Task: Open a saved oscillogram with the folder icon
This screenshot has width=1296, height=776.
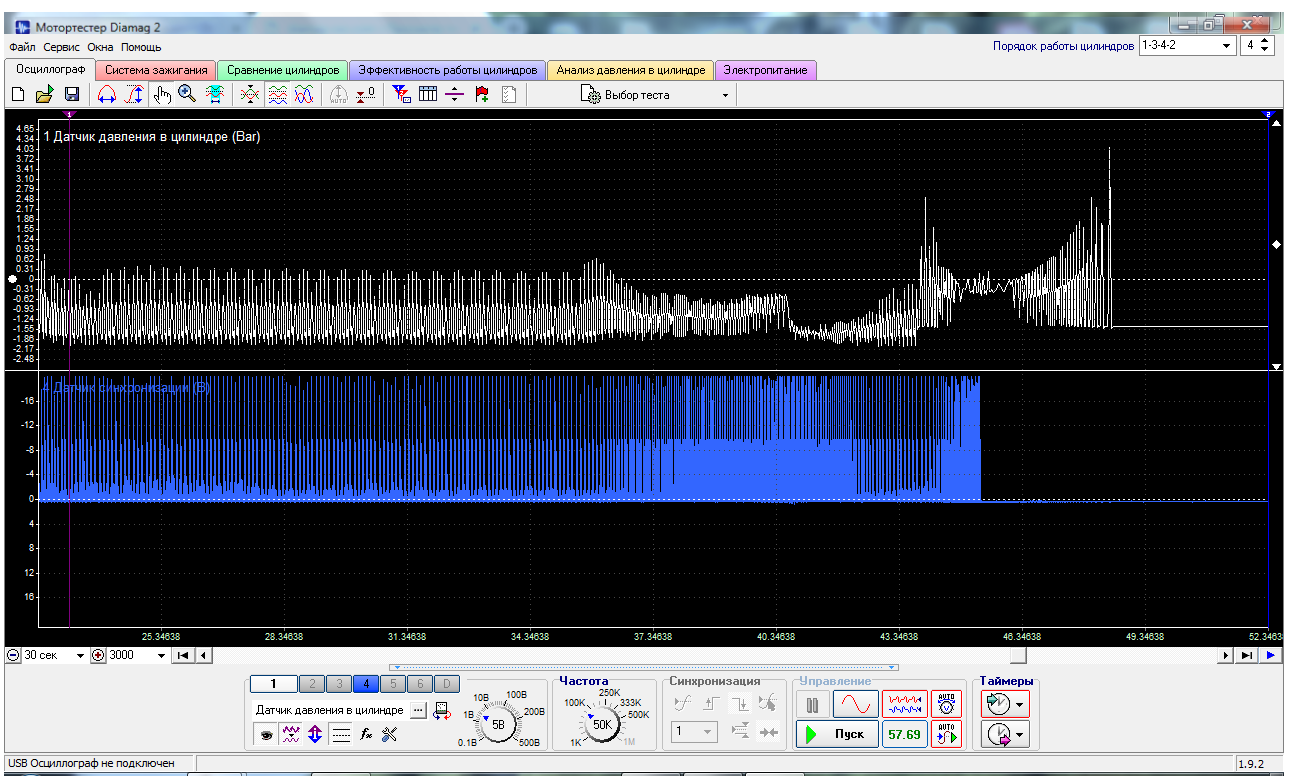Action: pyautogui.click(x=44, y=94)
